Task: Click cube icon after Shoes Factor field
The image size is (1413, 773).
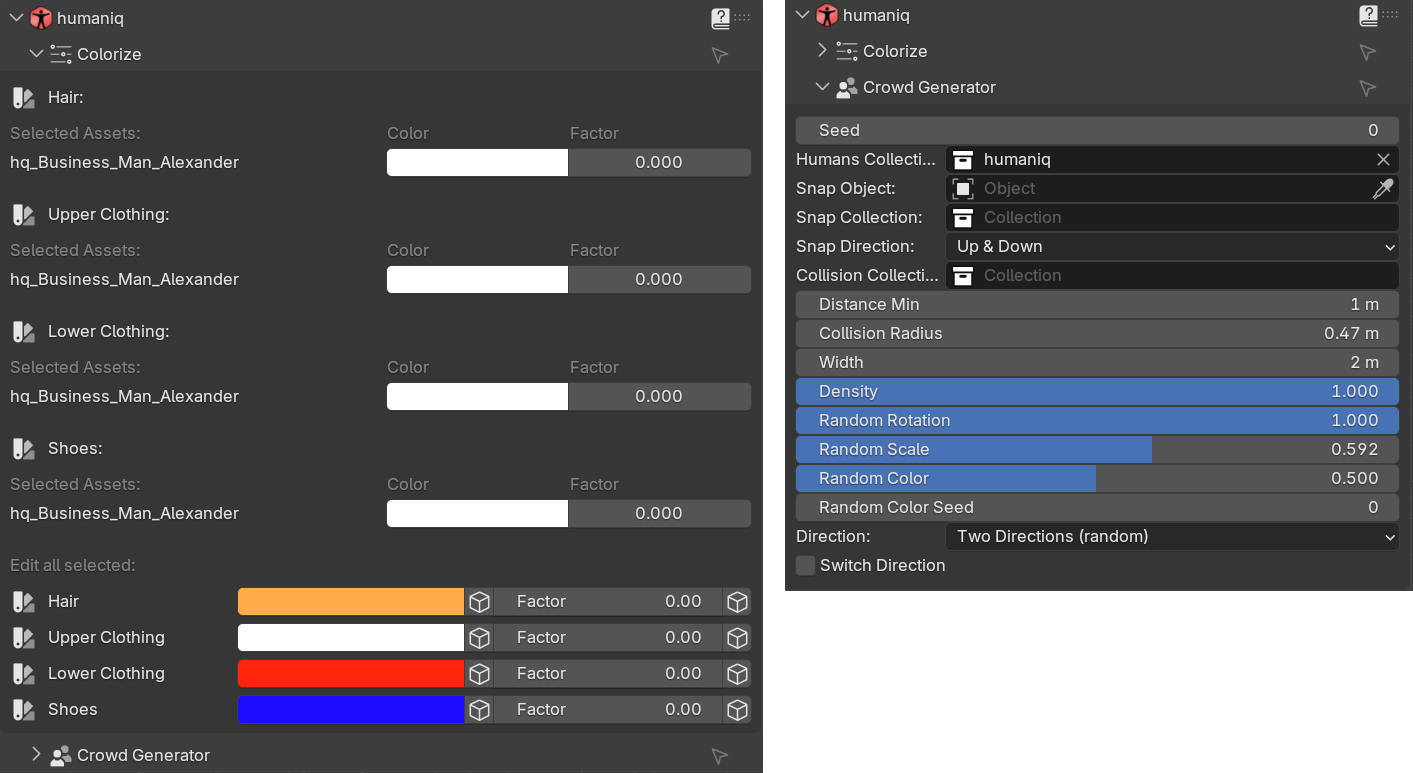Action: click(737, 709)
